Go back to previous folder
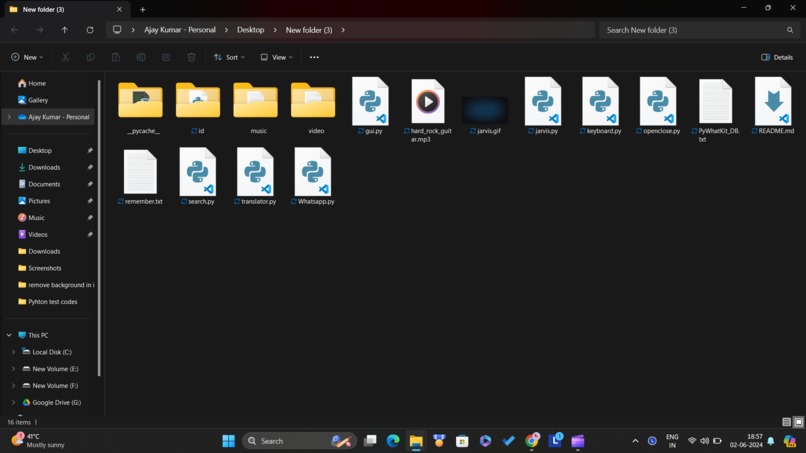Viewport: 806px width, 453px height. click(14, 30)
